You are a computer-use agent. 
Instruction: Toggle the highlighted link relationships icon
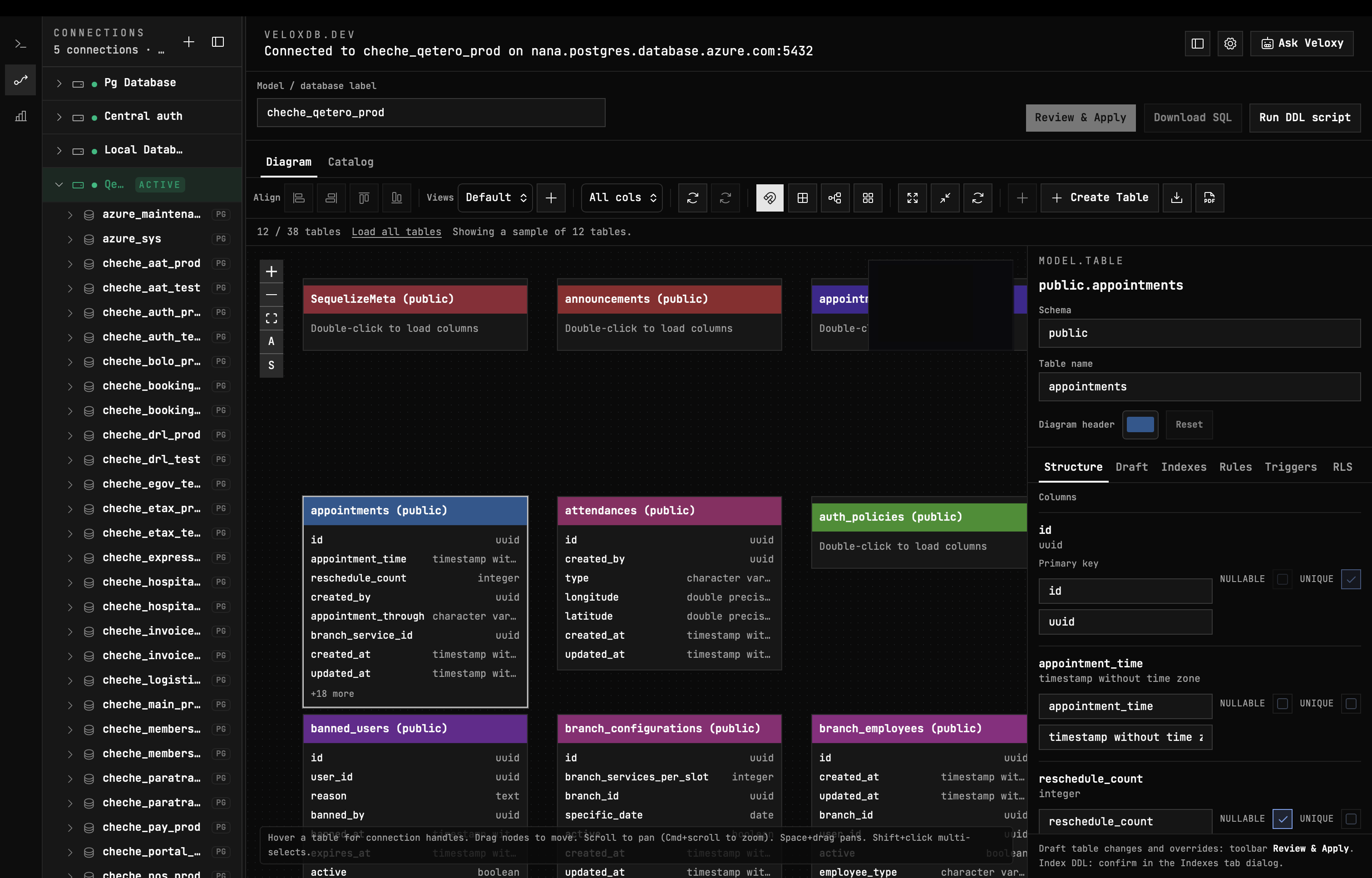coord(770,198)
